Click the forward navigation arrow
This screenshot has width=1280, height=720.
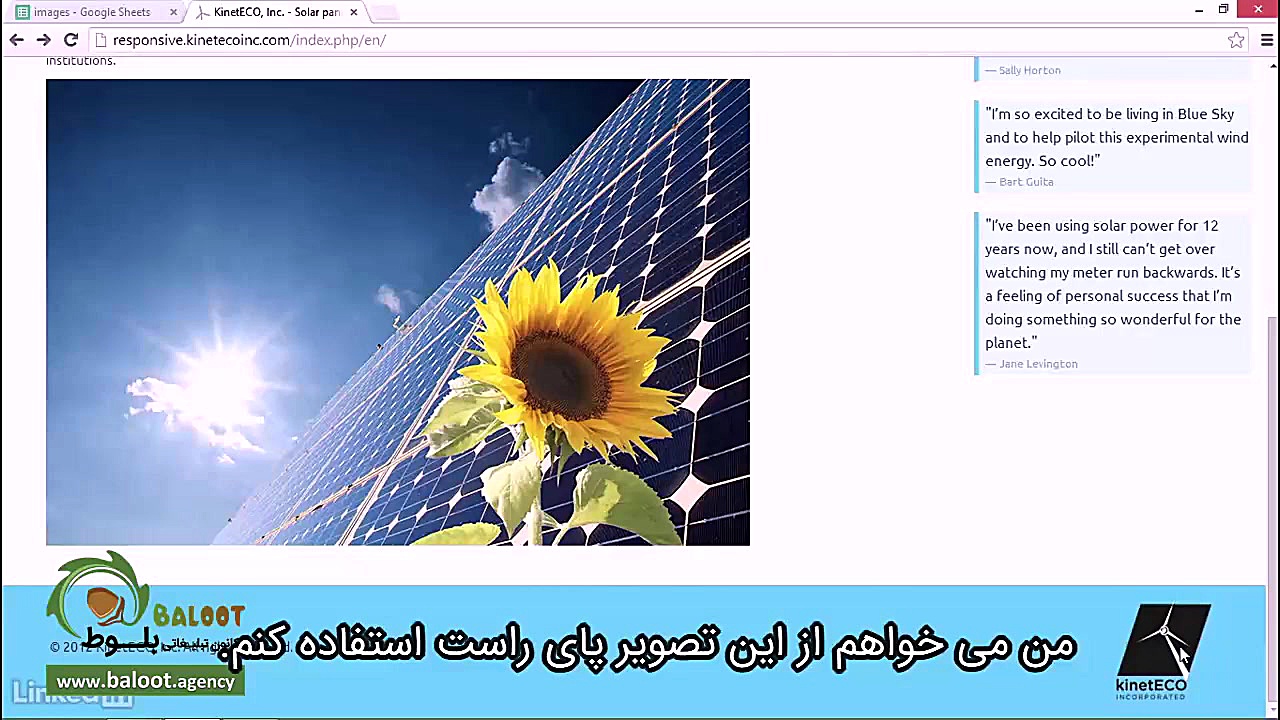[43, 40]
